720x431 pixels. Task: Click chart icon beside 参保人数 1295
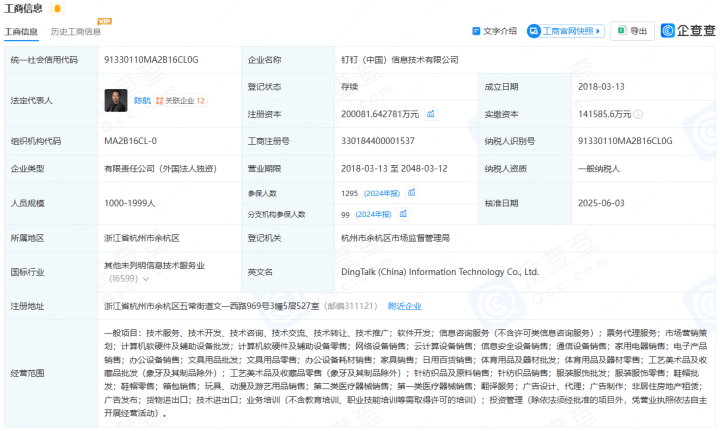(411, 192)
